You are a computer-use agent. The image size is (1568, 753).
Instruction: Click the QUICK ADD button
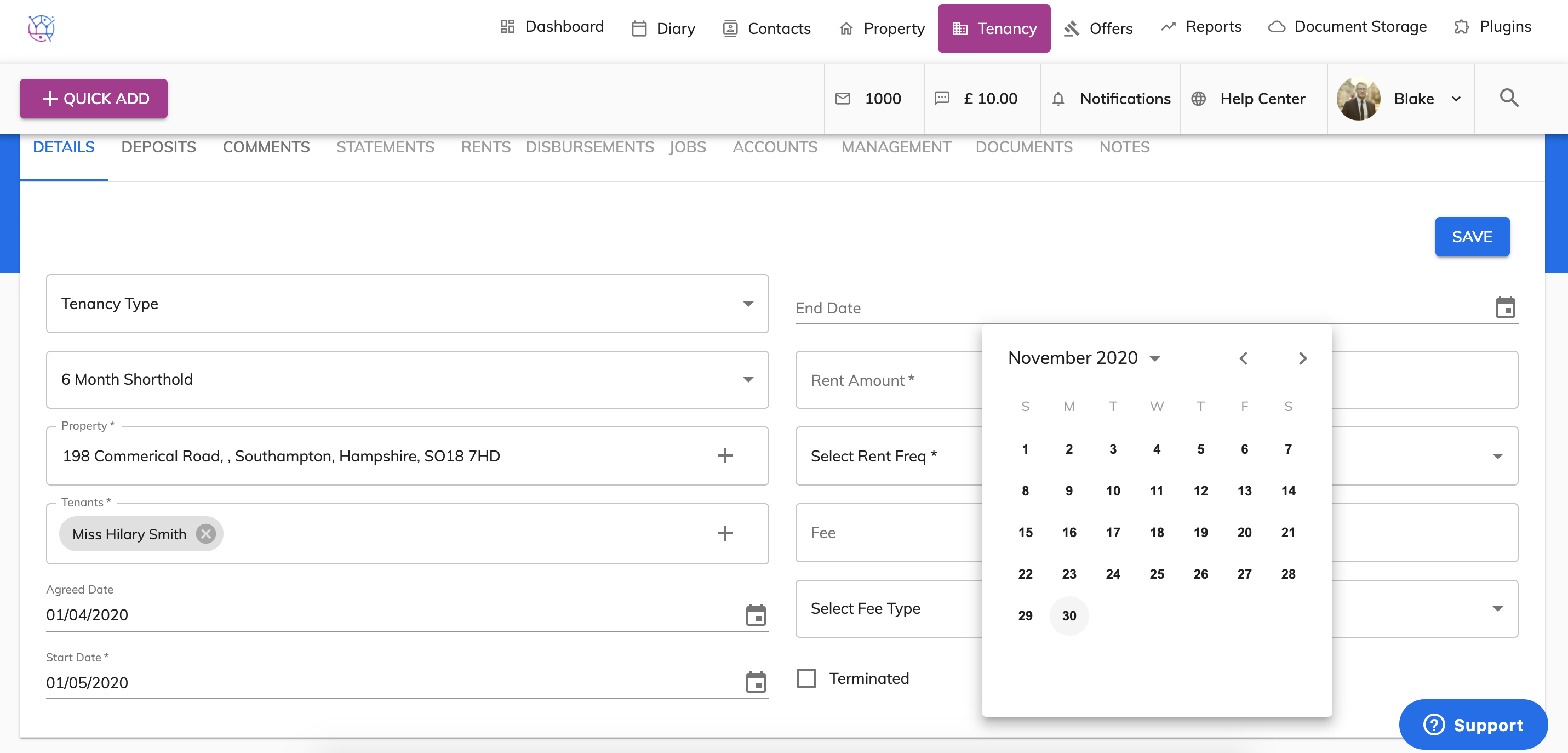click(x=94, y=99)
